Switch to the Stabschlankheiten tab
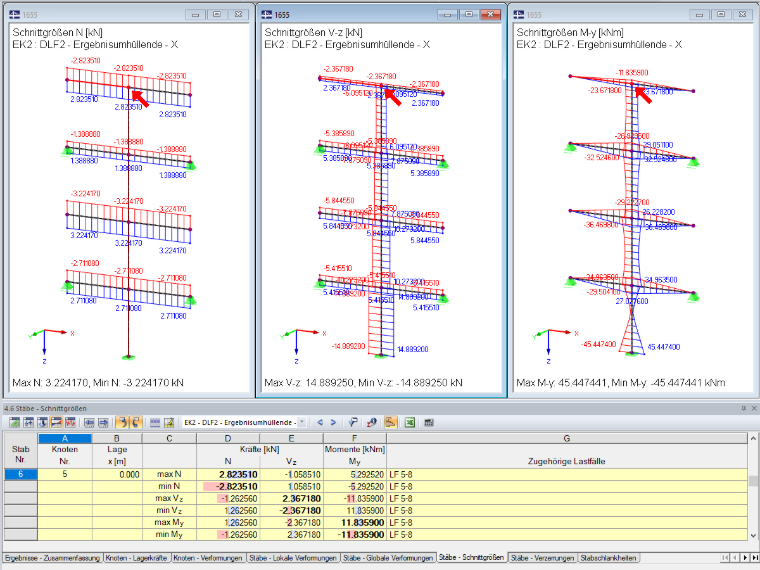 [x=608, y=558]
